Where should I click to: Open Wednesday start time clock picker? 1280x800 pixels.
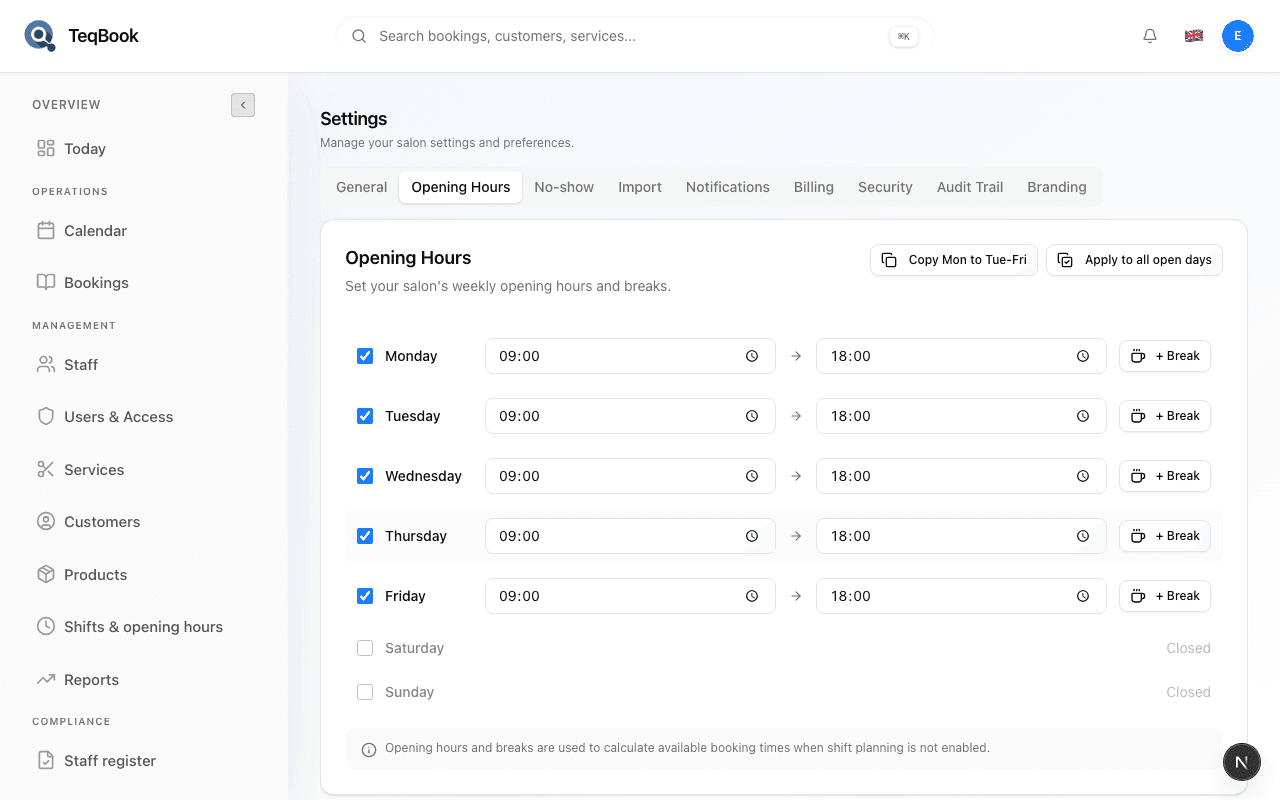tap(752, 476)
